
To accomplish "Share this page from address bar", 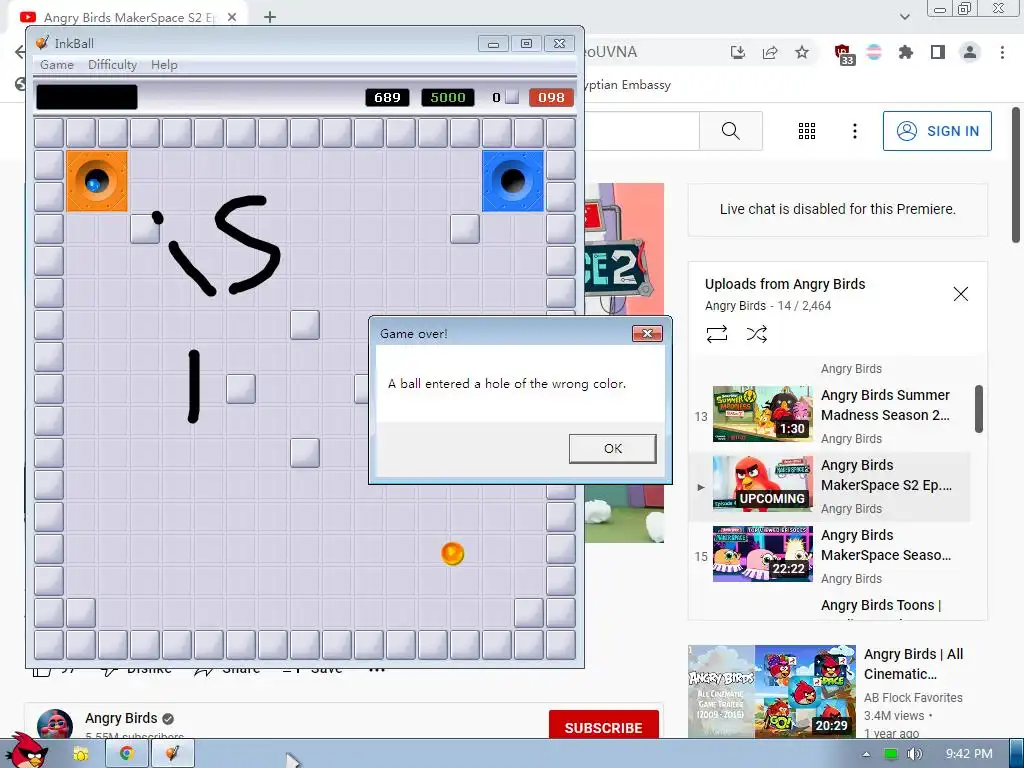I will [770, 52].
